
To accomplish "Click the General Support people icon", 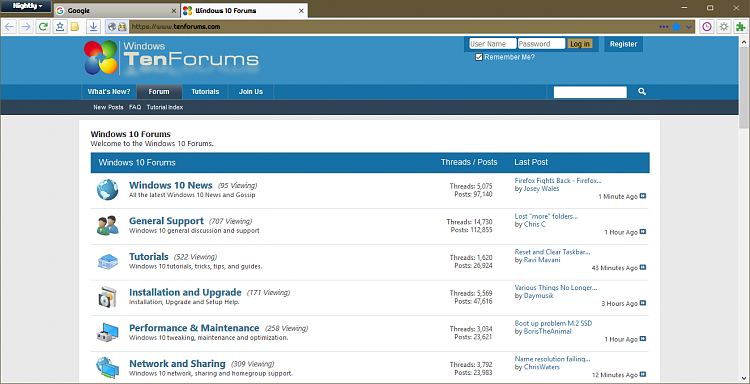I will point(108,225).
